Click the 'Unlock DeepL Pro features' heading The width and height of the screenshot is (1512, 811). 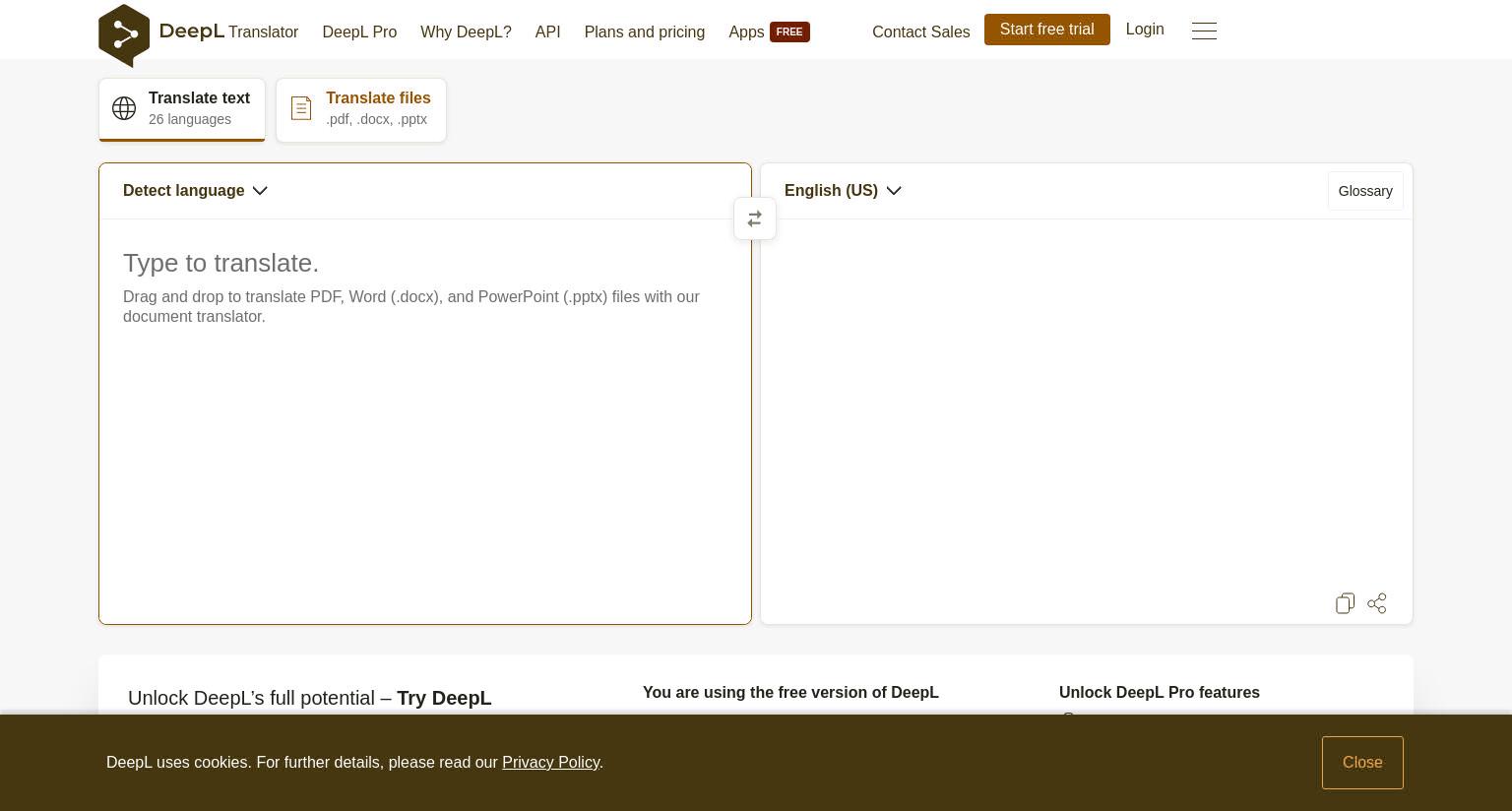[x=1160, y=693]
